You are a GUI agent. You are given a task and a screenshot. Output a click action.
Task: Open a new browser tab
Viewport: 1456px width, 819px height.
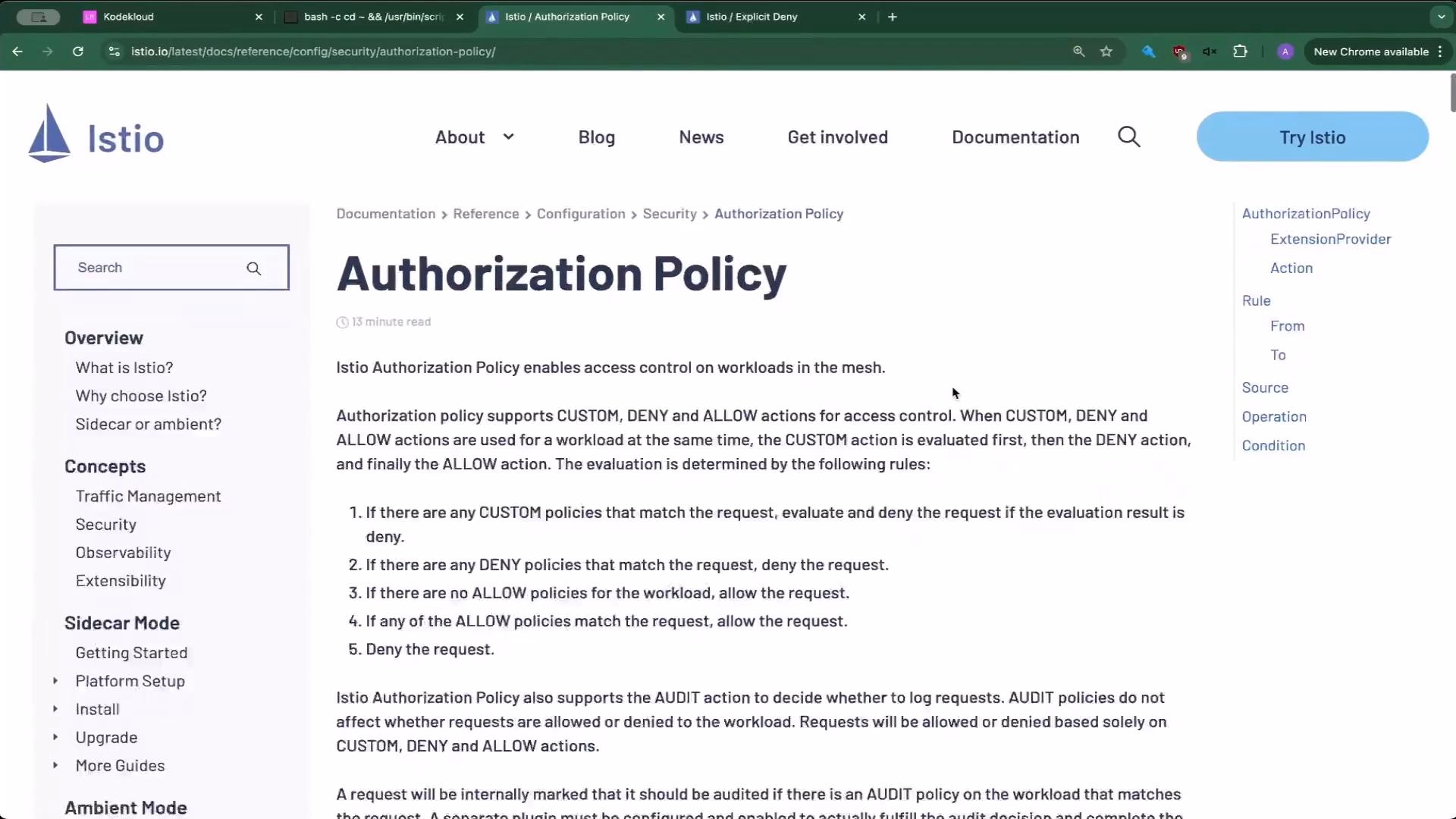click(893, 17)
